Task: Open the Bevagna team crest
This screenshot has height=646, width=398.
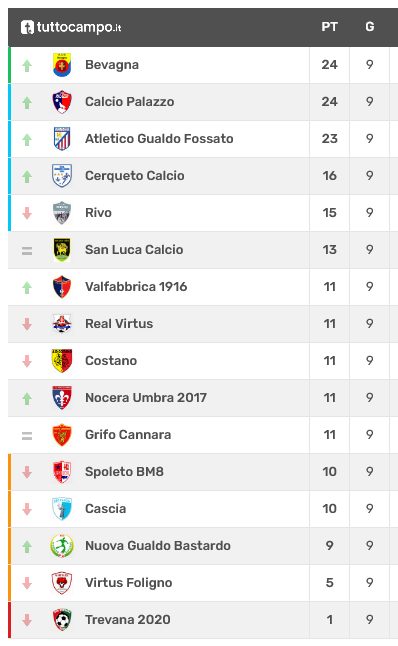Action: click(62, 65)
